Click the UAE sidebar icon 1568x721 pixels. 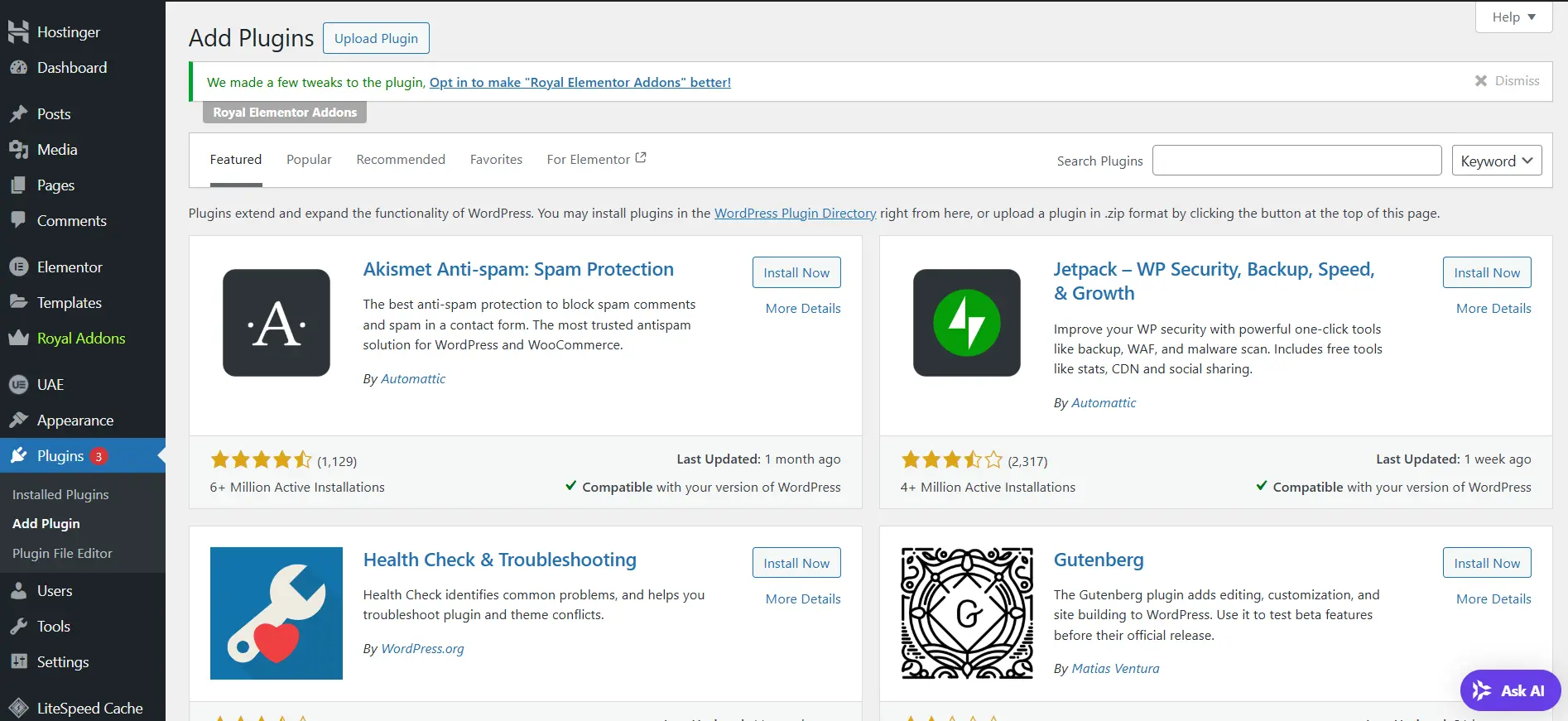[18, 385]
